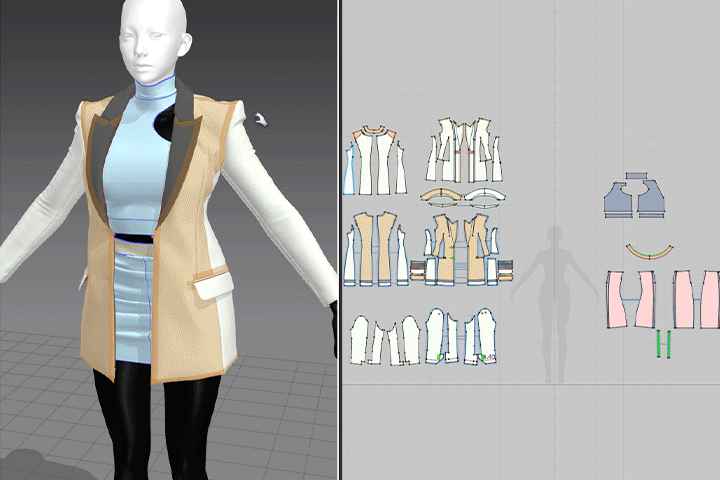Select the leftmost pink skirt pattern piece
720x480 pixels.
(x=616, y=299)
